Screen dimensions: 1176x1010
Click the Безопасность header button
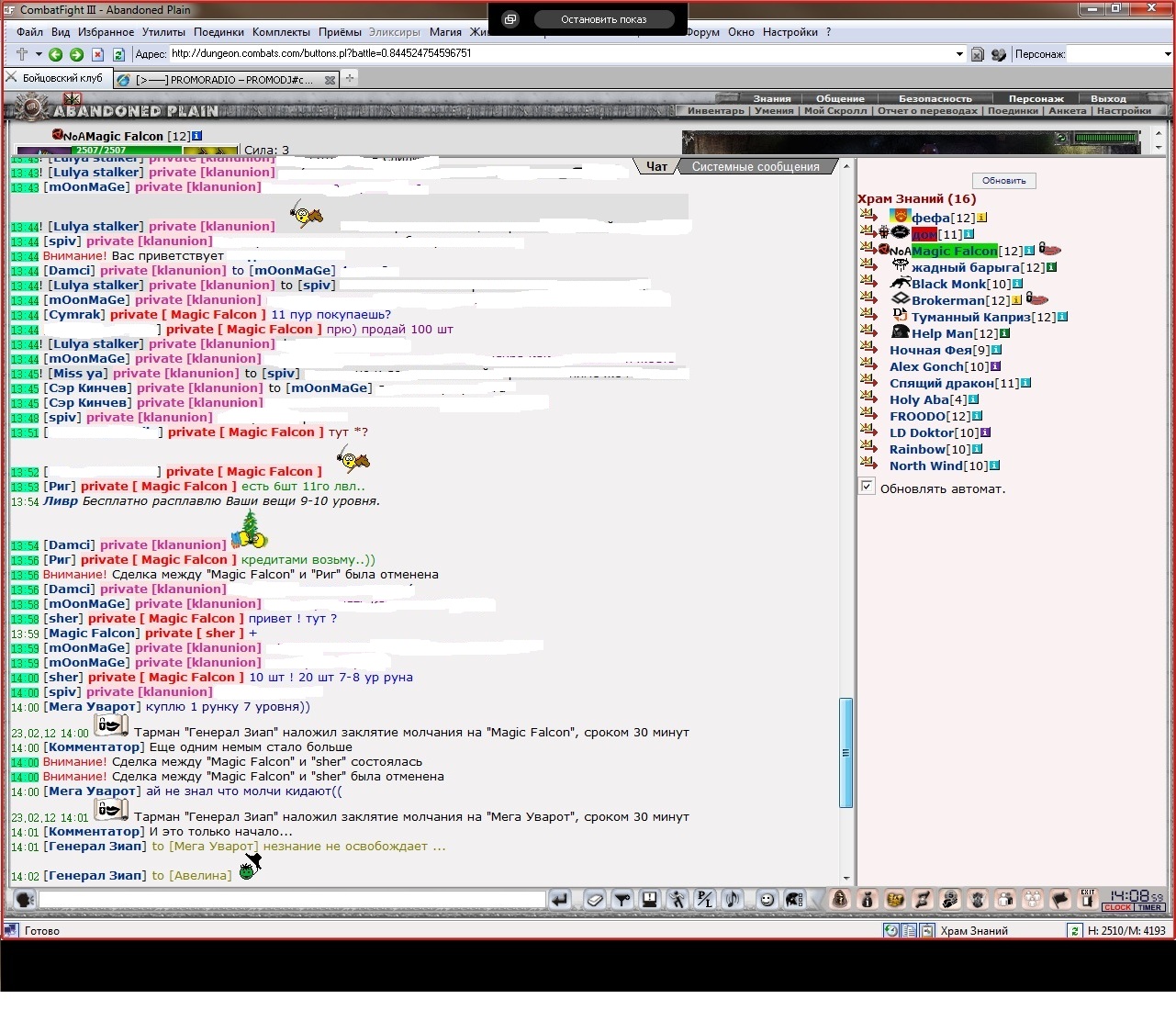935,98
